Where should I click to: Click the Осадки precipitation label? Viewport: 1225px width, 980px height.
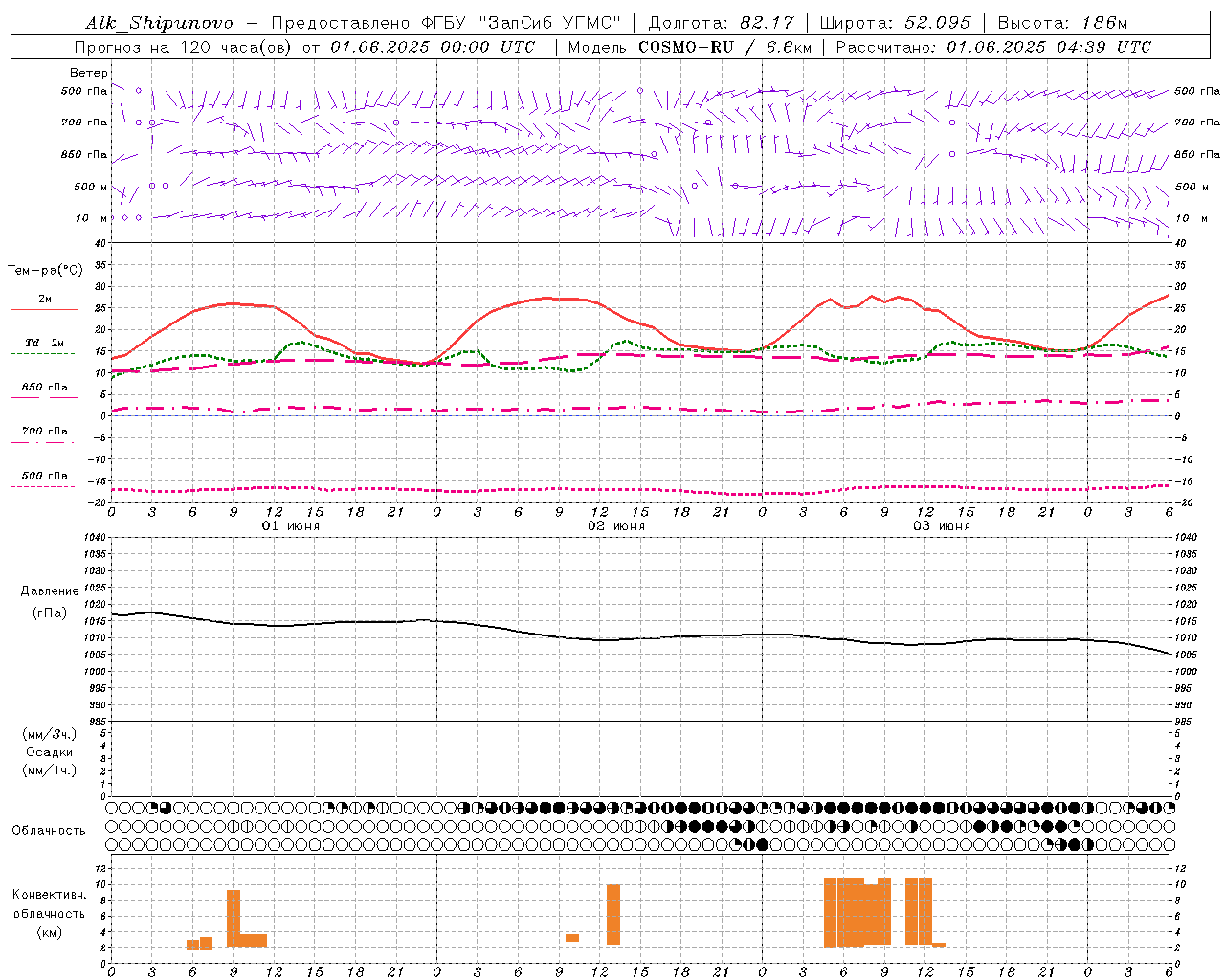click(50, 752)
